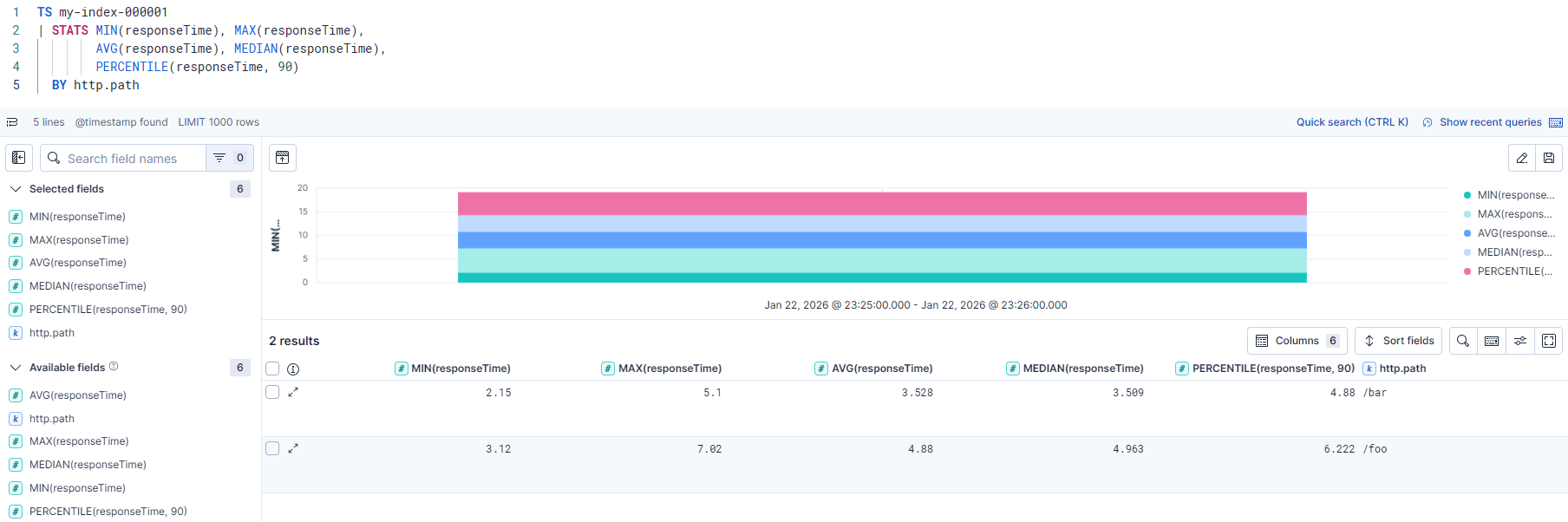The height and width of the screenshot is (522, 1568).
Task: Click the pencil edit visualization icon
Action: click(x=1522, y=158)
